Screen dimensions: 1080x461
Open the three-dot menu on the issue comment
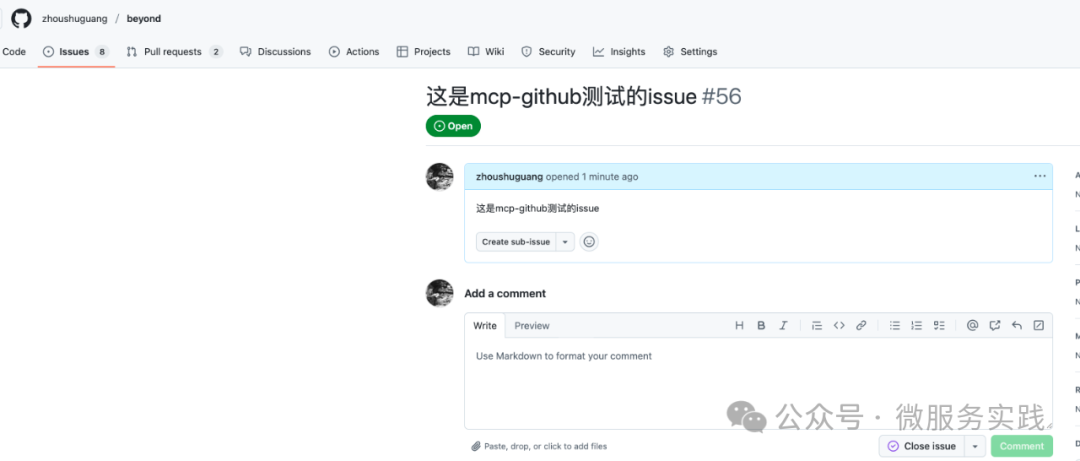click(1040, 176)
